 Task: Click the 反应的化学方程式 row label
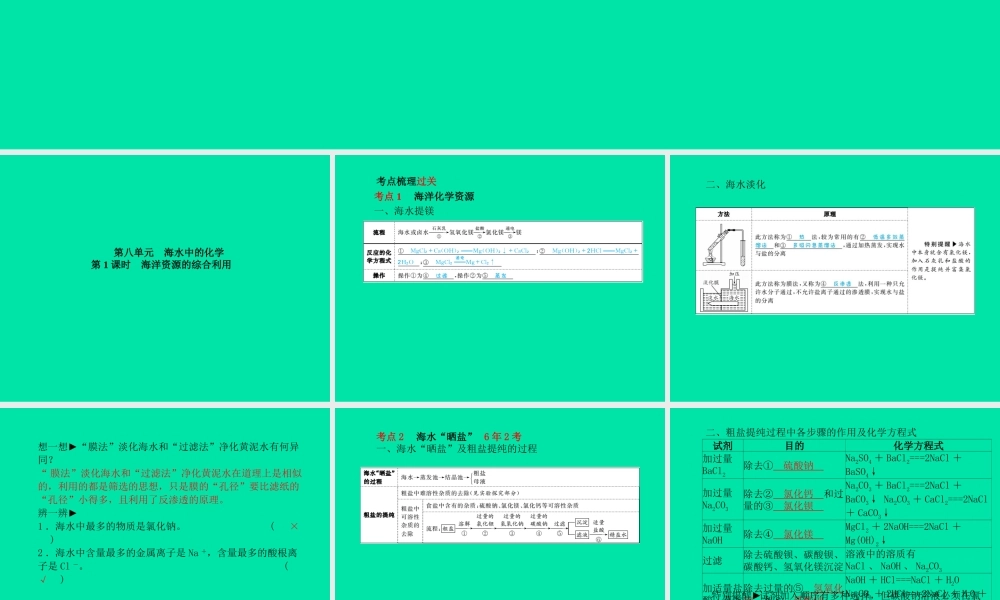pos(379,256)
